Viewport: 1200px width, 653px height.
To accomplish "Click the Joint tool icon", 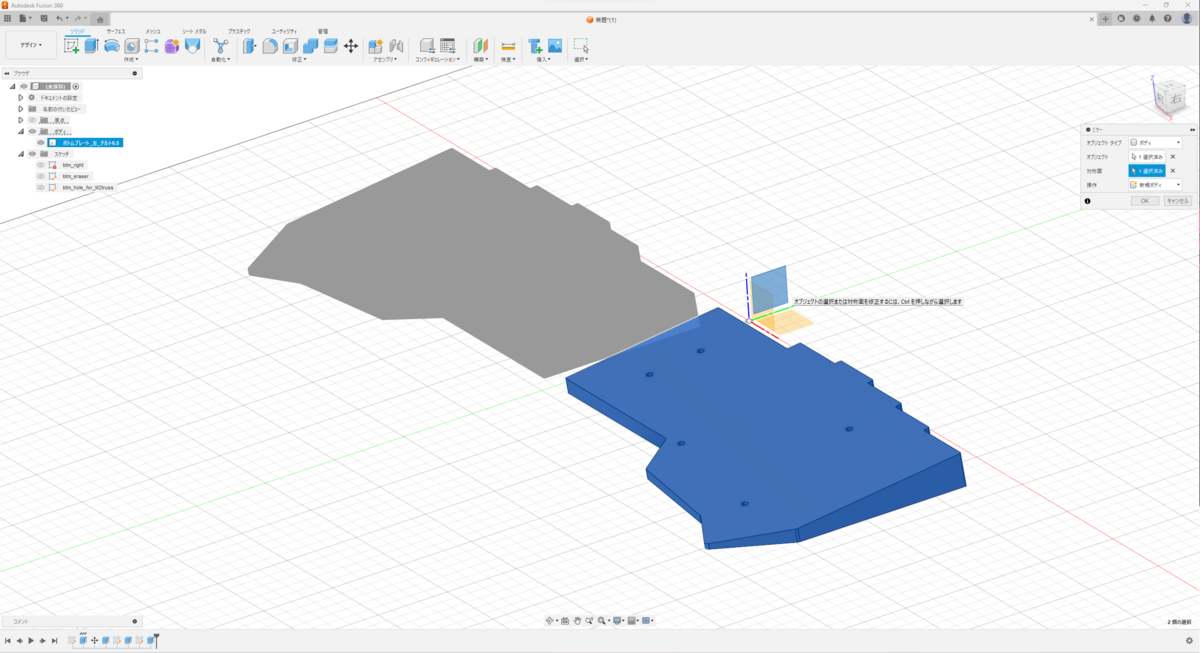I will tap(396, 46).
